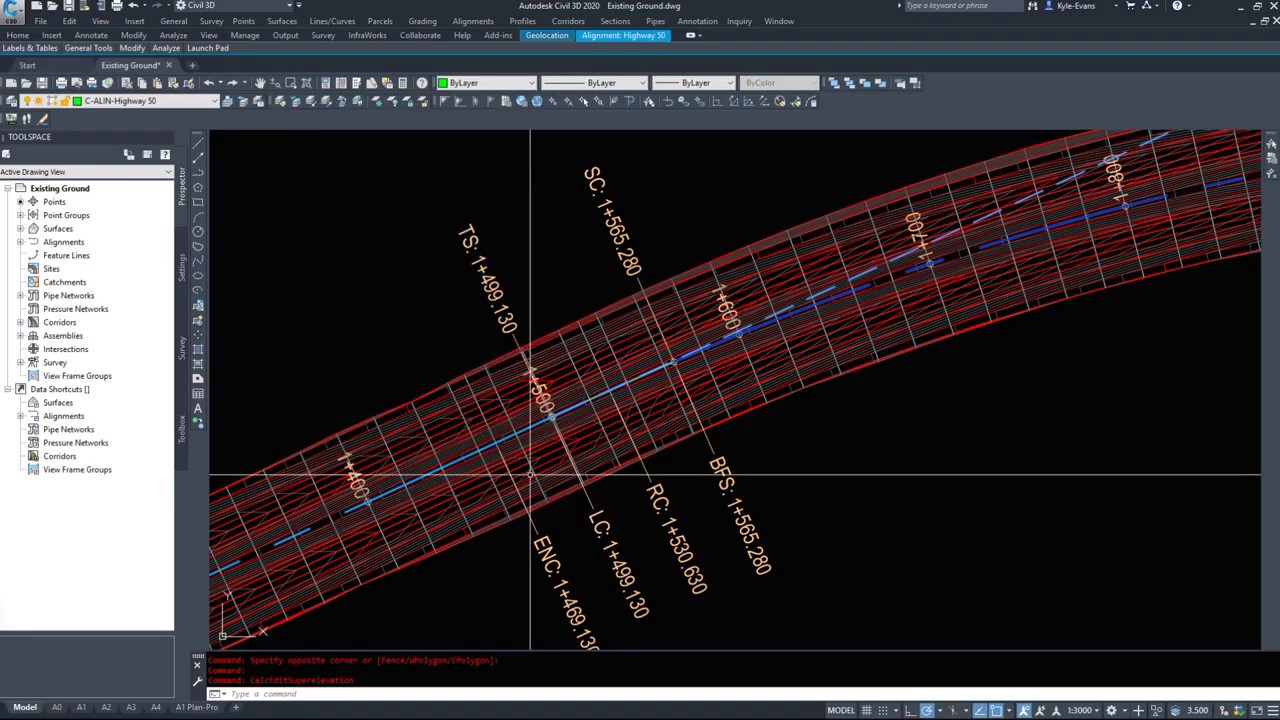Switch to the Start drawing tab

point(27,65)
